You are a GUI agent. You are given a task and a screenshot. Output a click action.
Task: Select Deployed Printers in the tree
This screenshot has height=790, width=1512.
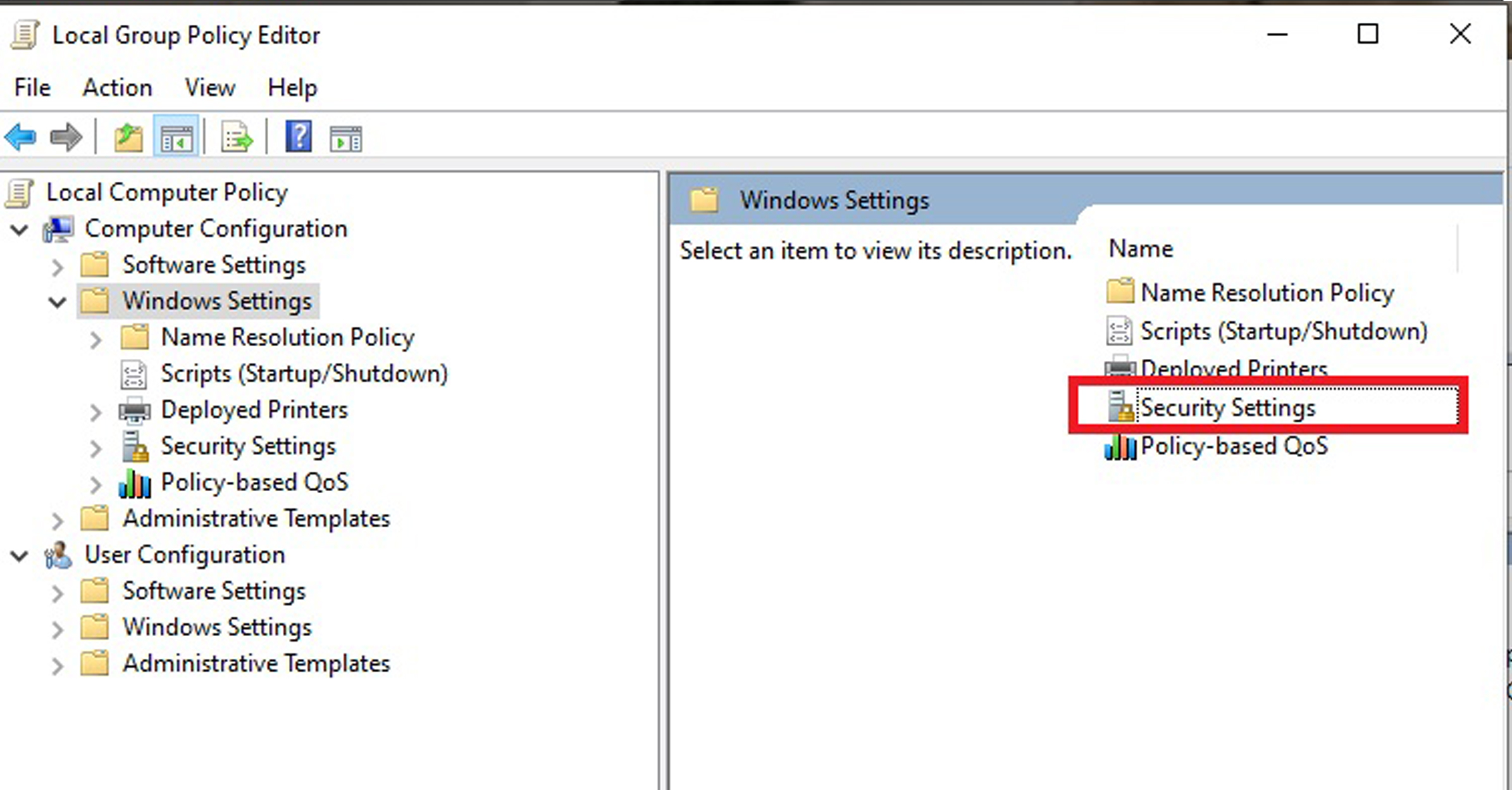point(254,410)
